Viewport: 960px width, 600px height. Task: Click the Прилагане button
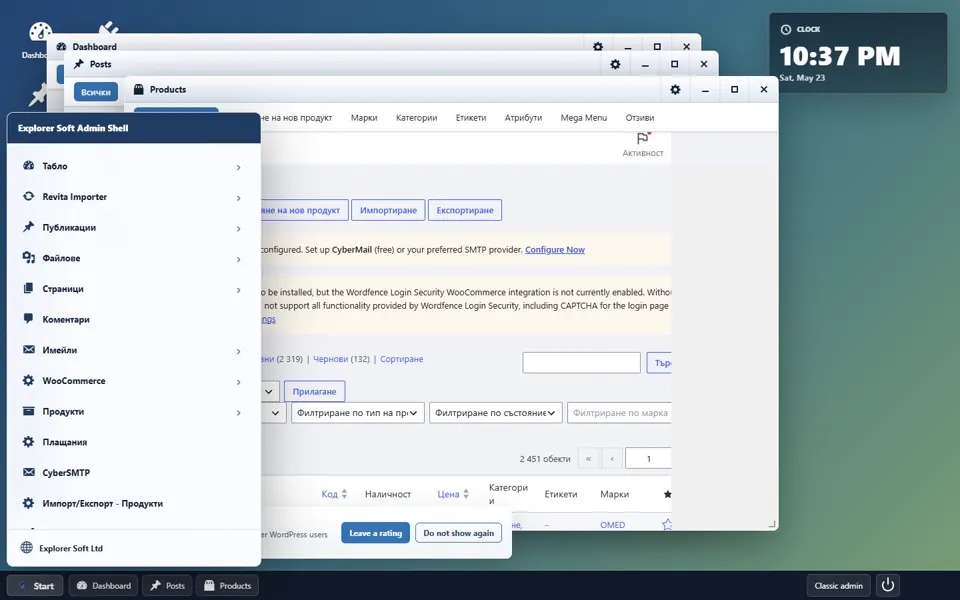click(x=314, y=391)
